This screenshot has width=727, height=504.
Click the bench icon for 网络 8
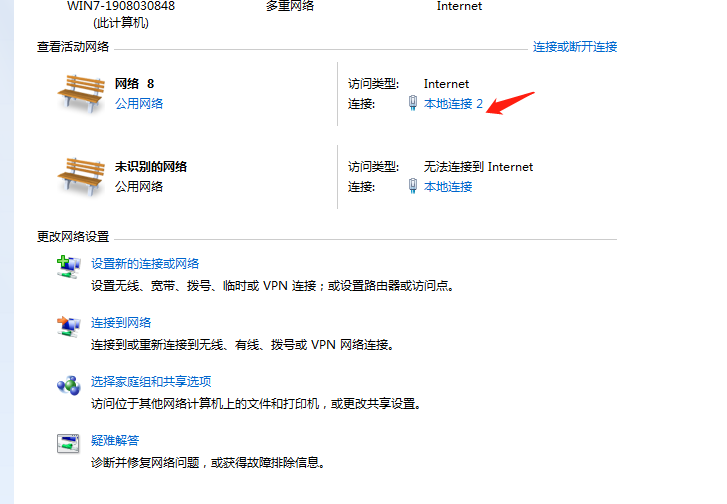tap(80, 93)
